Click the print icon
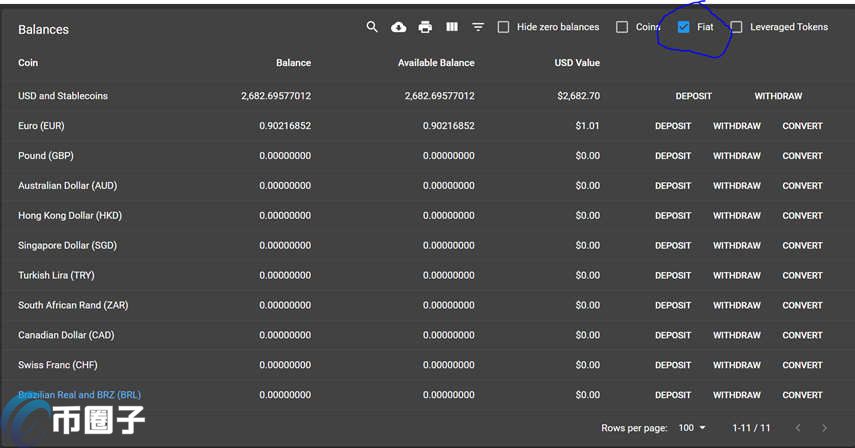 coord(425,27)
